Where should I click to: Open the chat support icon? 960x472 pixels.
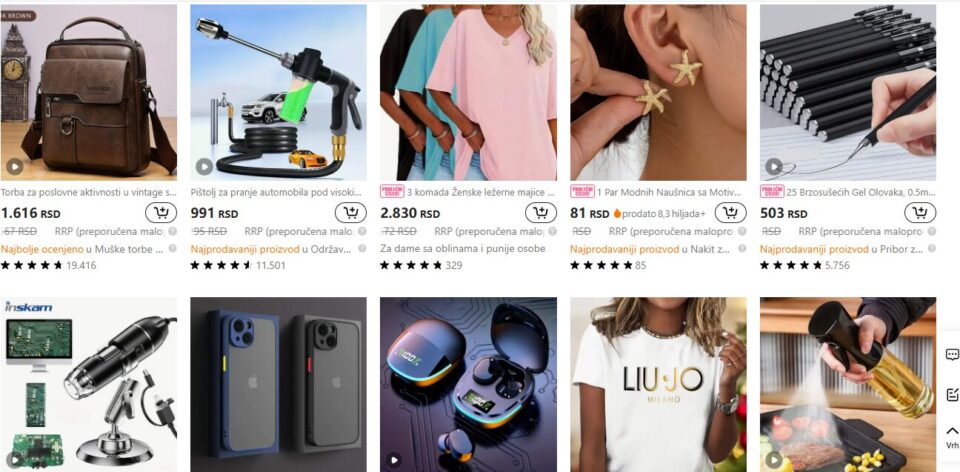952,355
